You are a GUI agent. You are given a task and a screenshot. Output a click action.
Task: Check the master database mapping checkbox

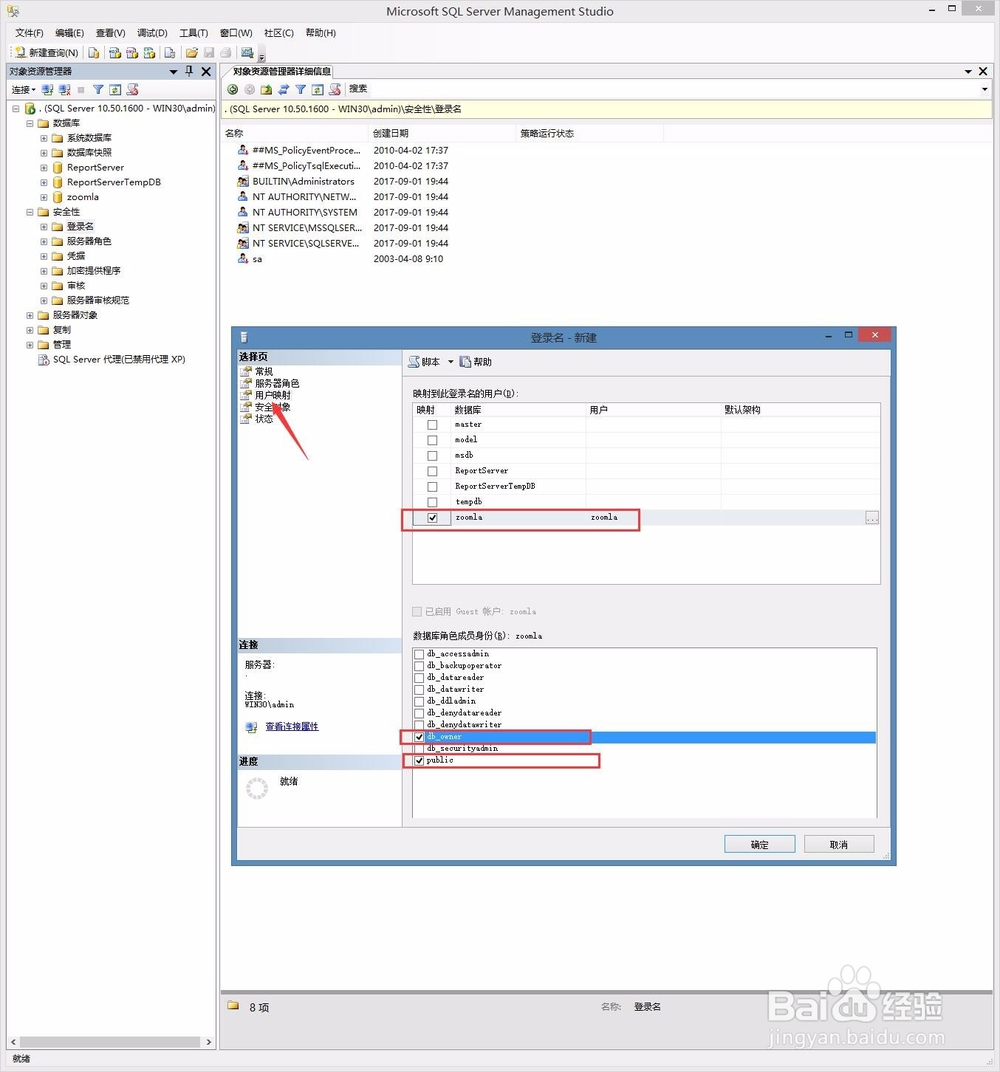(x=432, y=425)
